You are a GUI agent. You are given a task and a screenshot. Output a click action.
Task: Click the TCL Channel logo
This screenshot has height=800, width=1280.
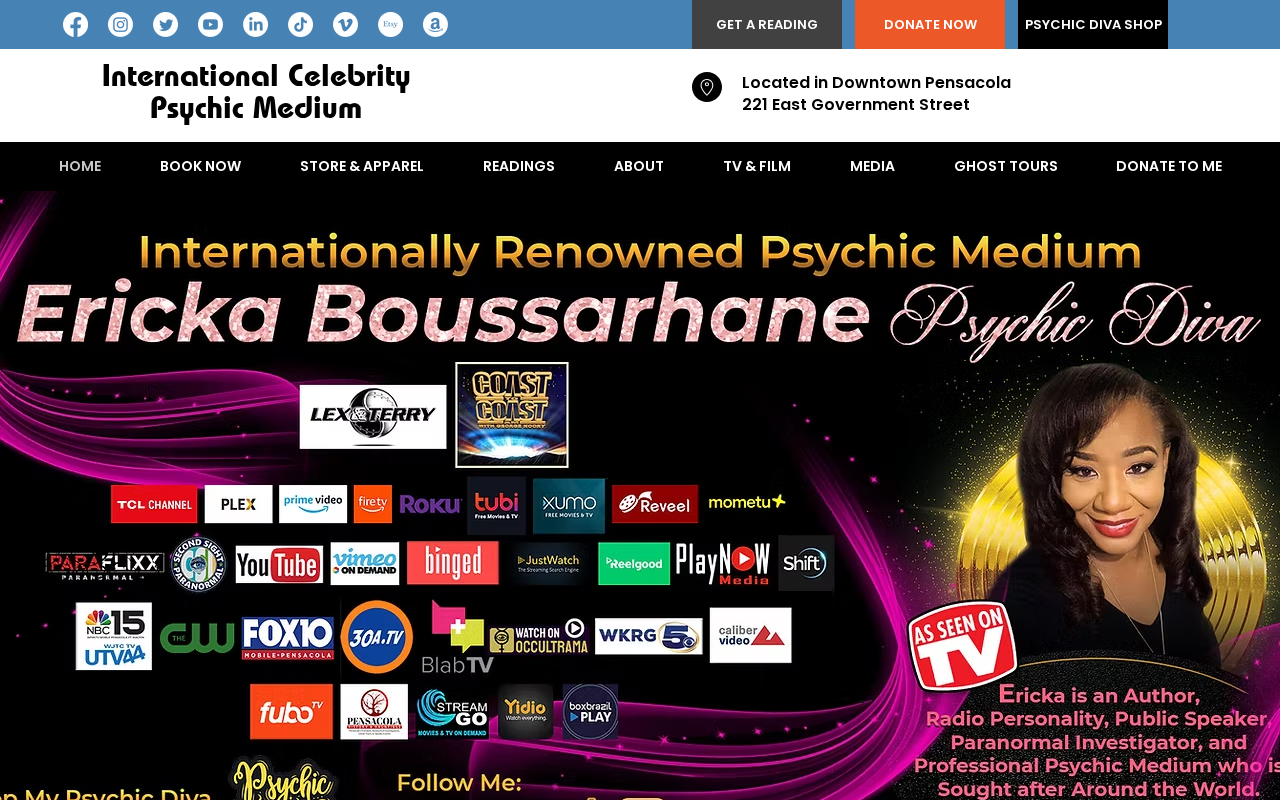pos(154,504)
